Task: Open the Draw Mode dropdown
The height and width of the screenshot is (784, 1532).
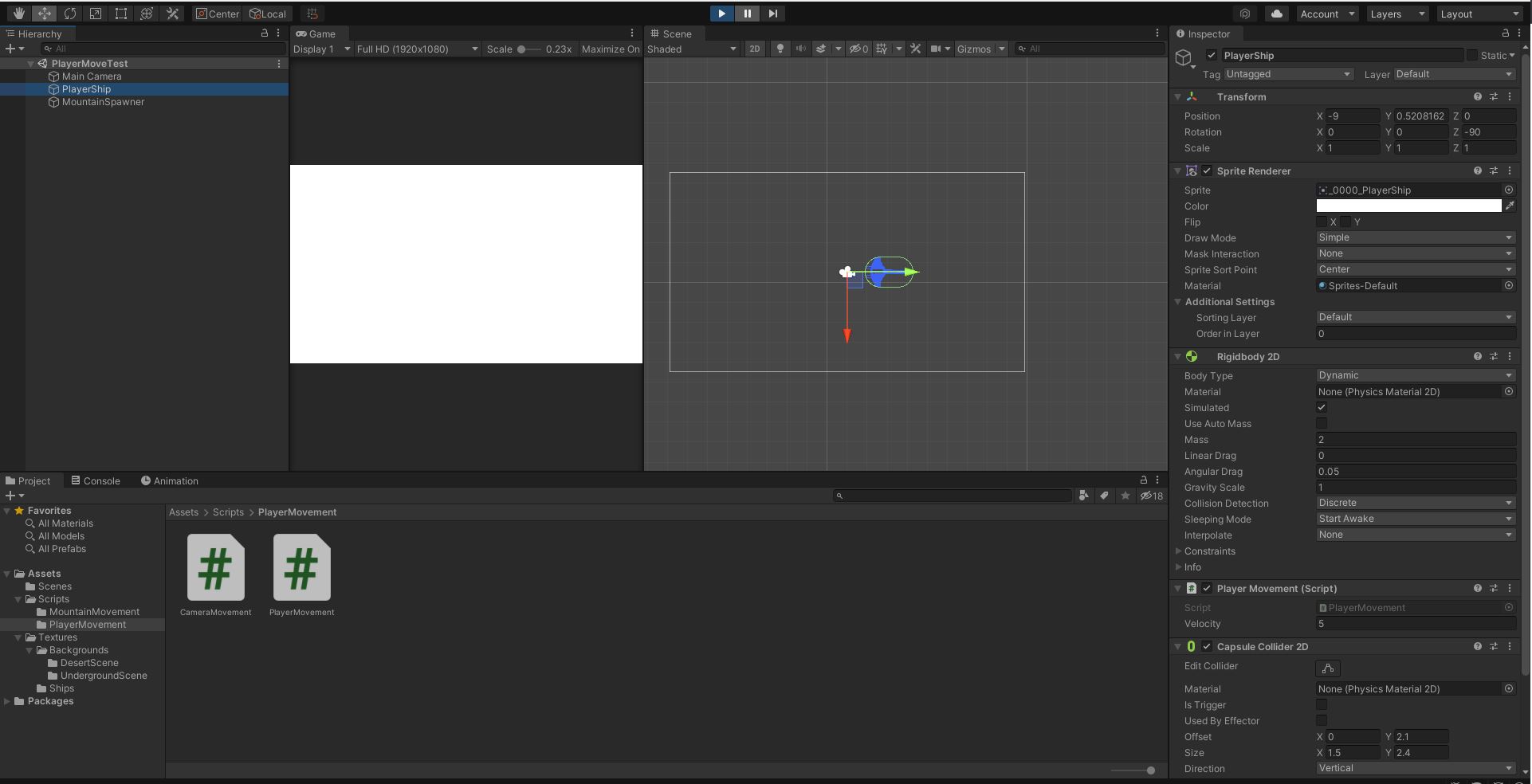Action: (x=1415, y=237)
